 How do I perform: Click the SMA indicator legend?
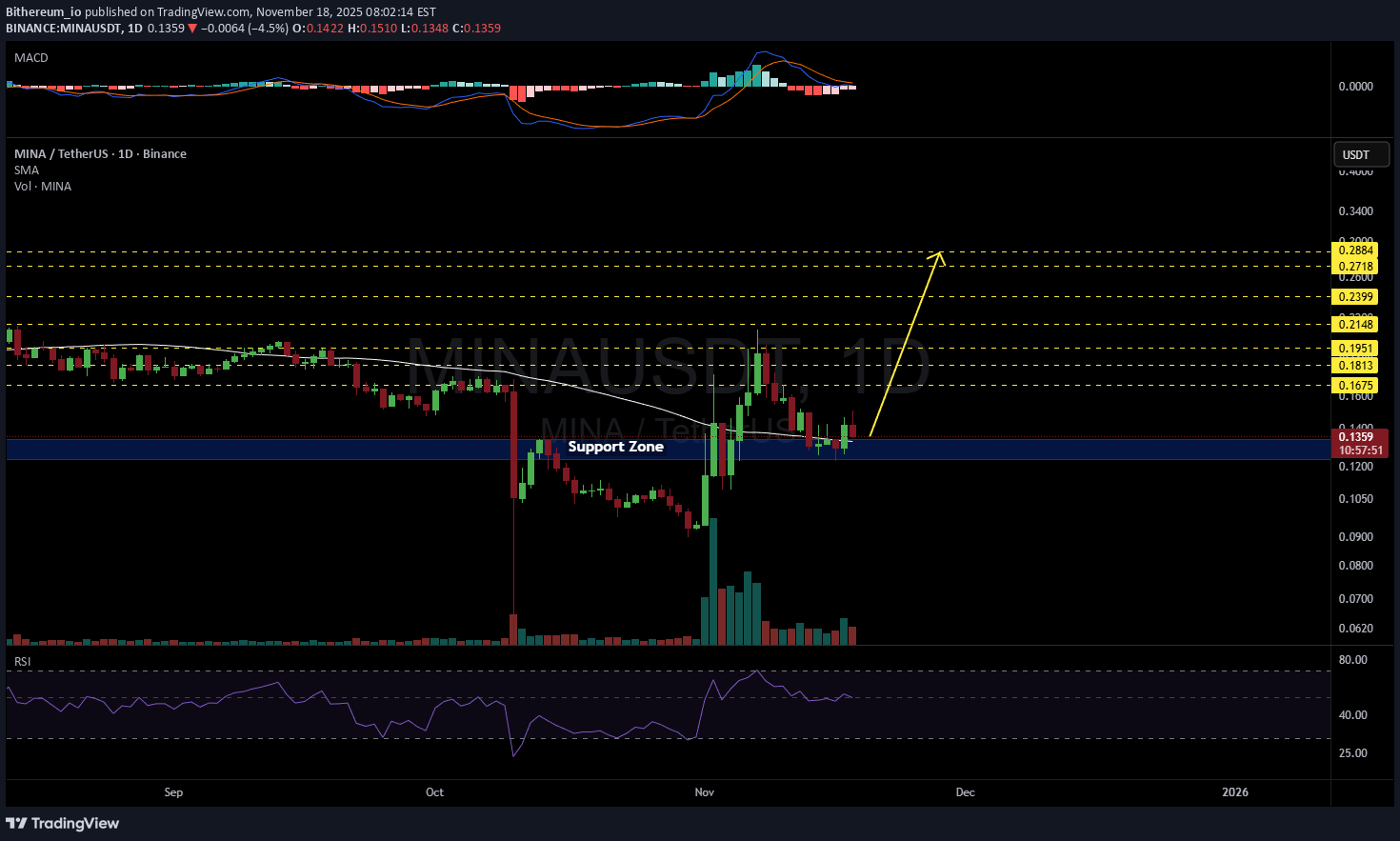pyautogui.click(x=27, y=170)
